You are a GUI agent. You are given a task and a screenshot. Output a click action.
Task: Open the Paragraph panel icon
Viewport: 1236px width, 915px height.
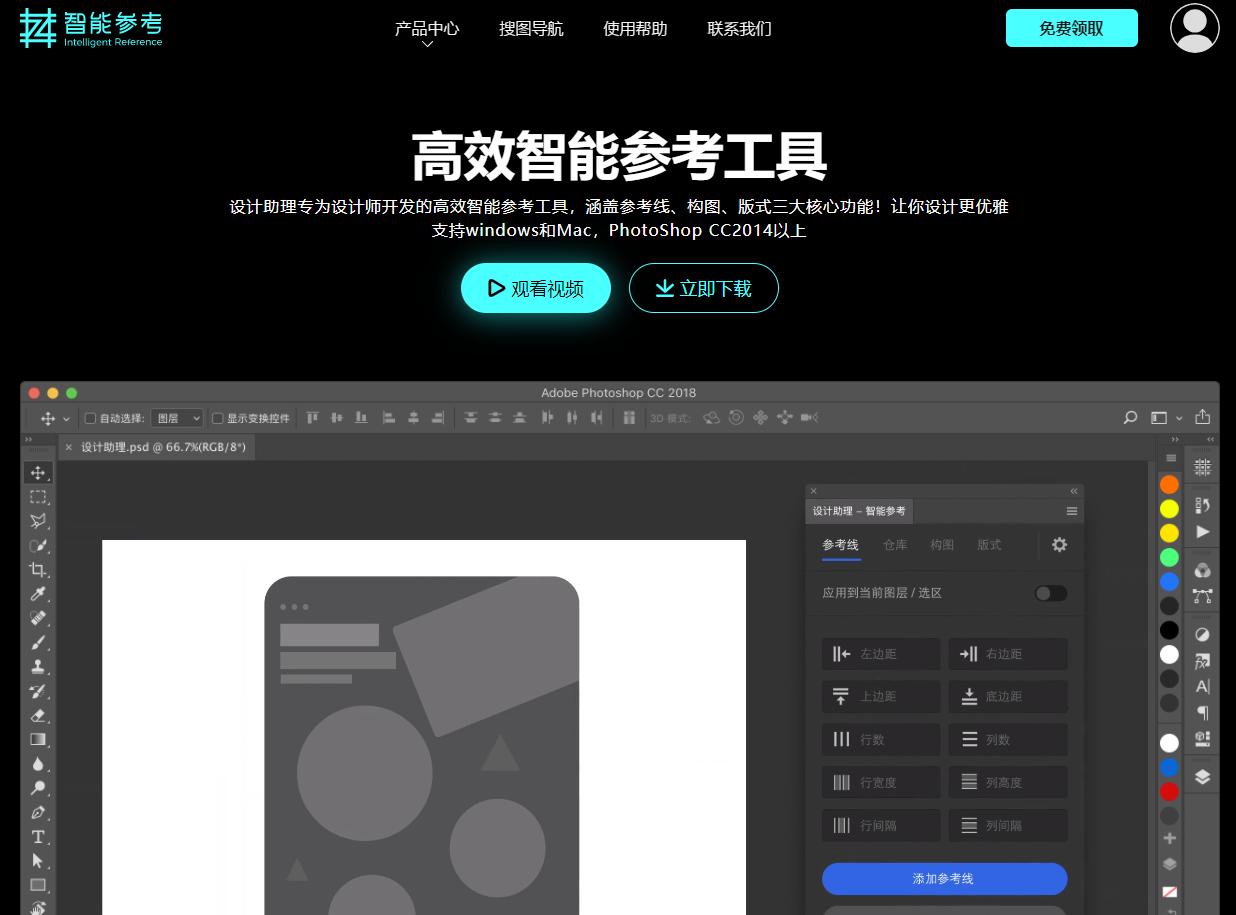(1202, 712)
